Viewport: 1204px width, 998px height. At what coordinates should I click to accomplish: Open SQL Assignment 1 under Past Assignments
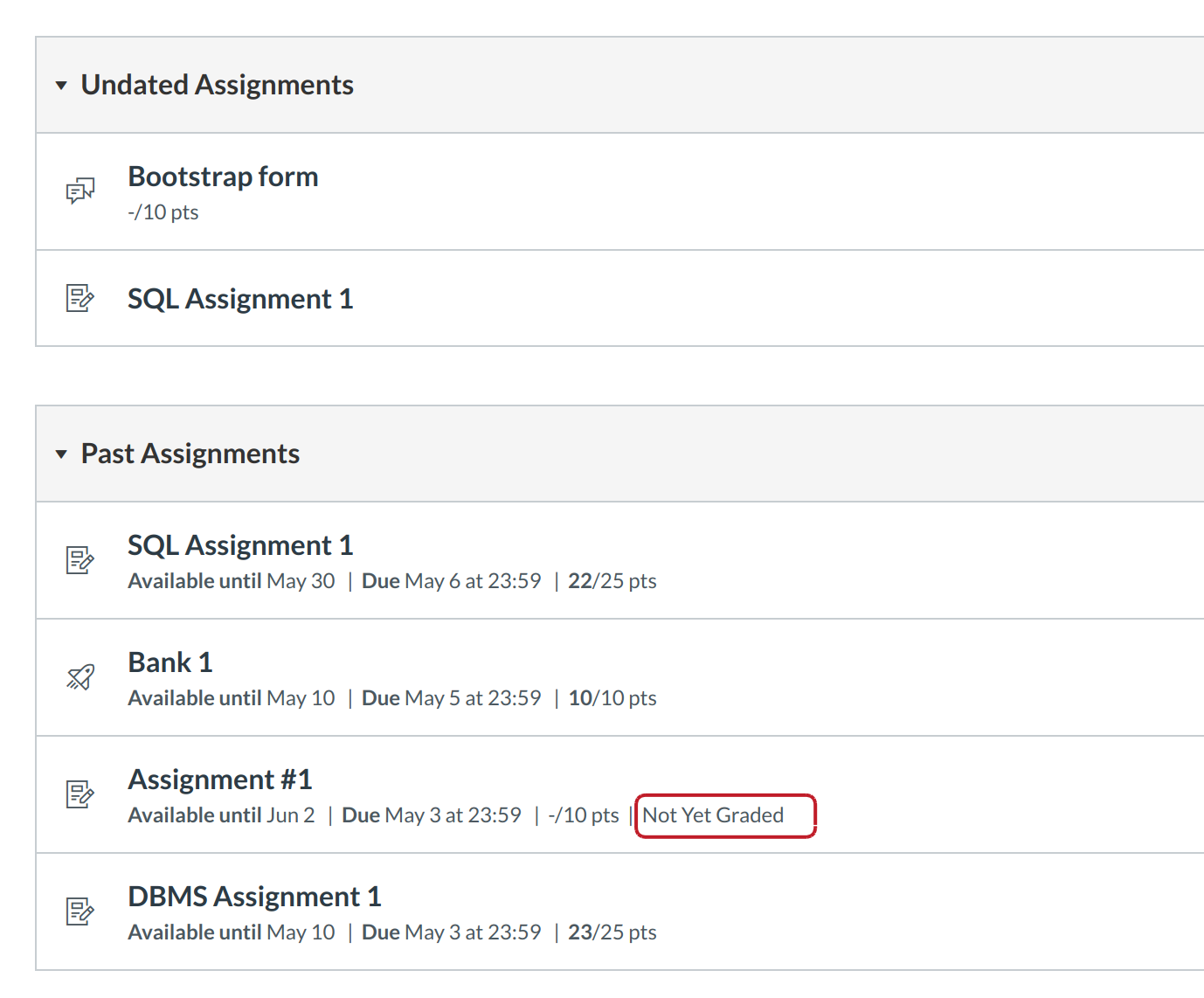click(240, 545)
